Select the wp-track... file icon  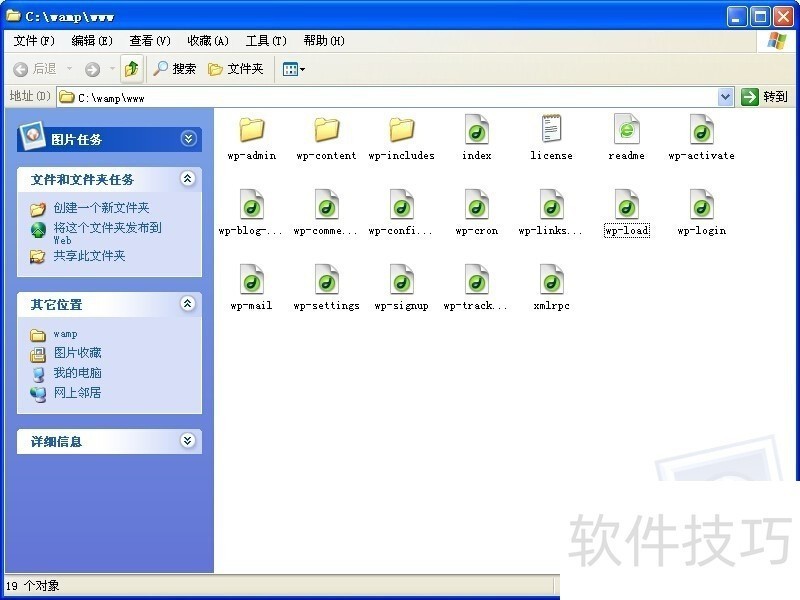477,280
